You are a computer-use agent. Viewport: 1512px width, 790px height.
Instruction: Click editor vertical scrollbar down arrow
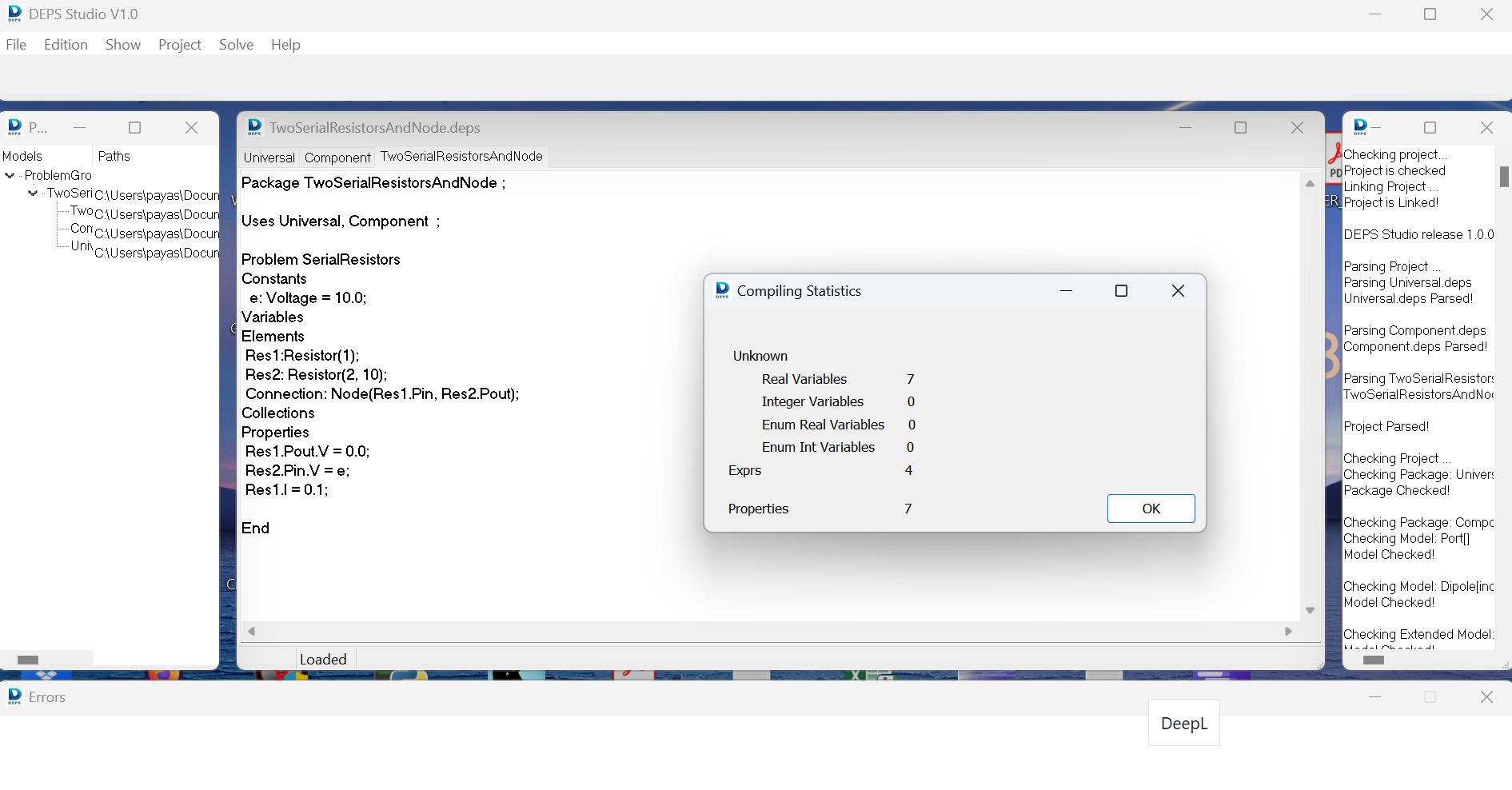click(1310, 610)
